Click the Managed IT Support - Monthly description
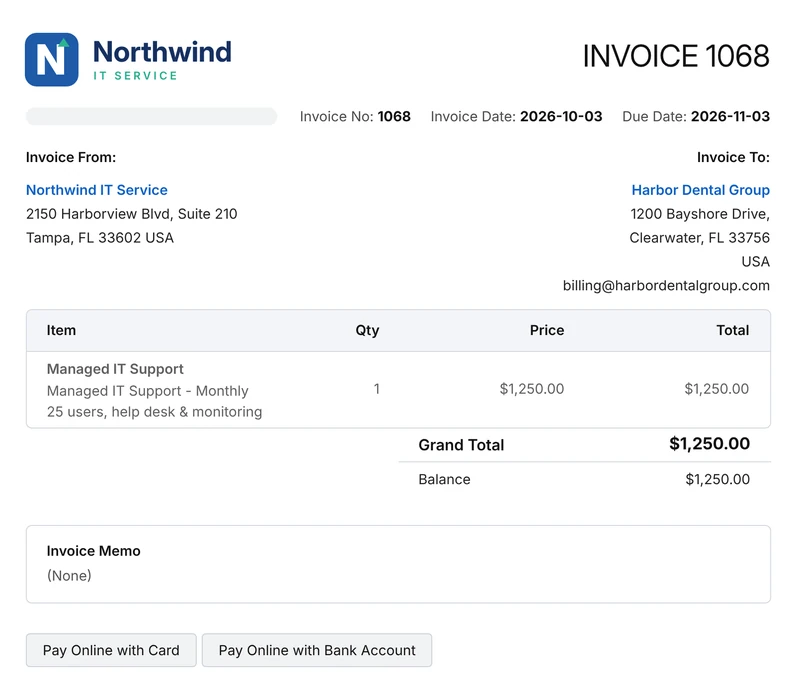 [x=148, y=391]
